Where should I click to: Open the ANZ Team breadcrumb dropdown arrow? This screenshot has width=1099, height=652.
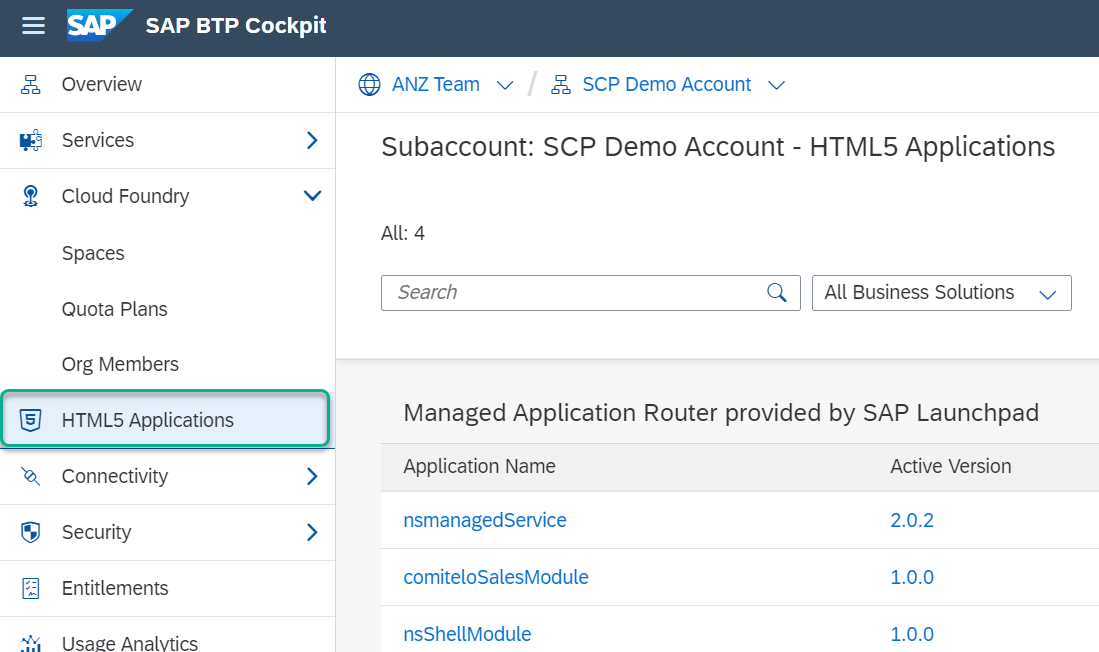click(505, 86)
